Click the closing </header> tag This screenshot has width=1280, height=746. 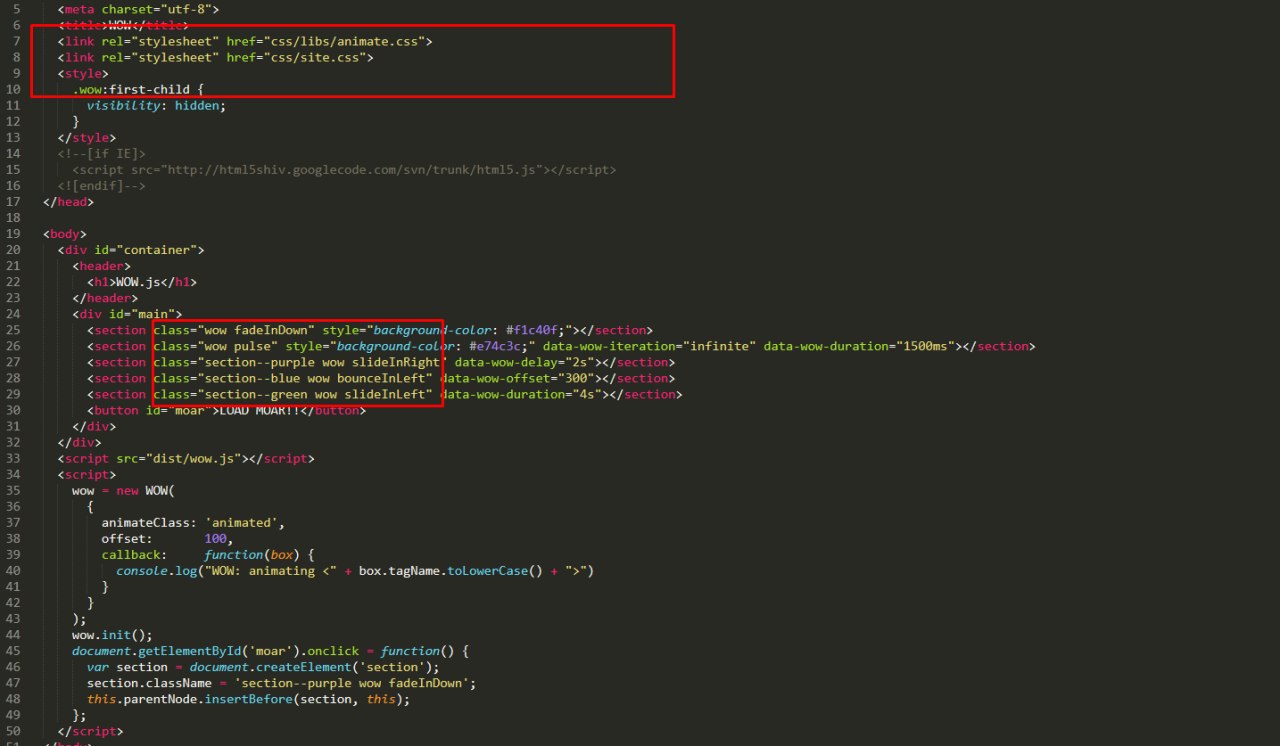pos(105,297)
